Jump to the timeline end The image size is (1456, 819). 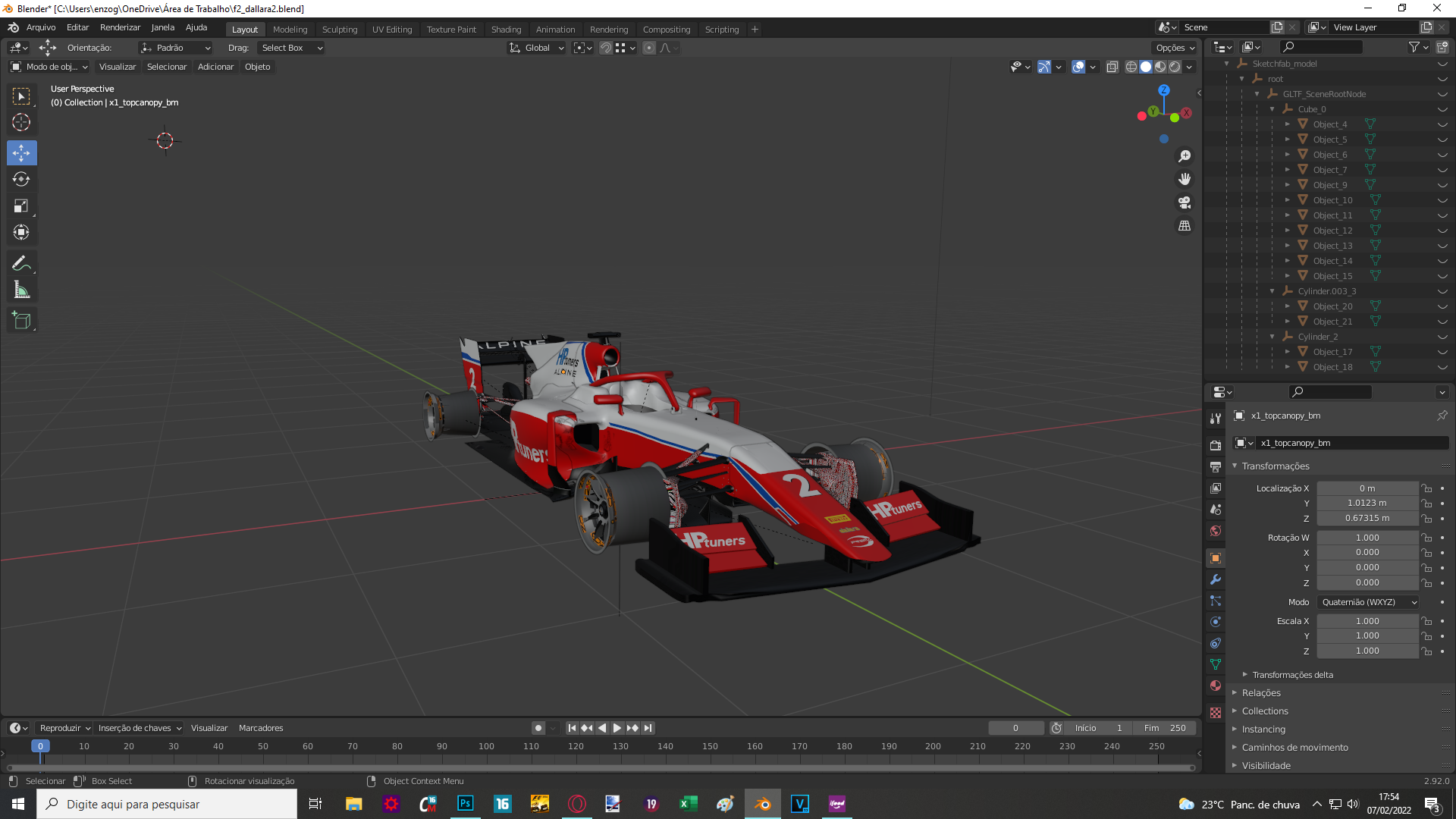point(648,728)
